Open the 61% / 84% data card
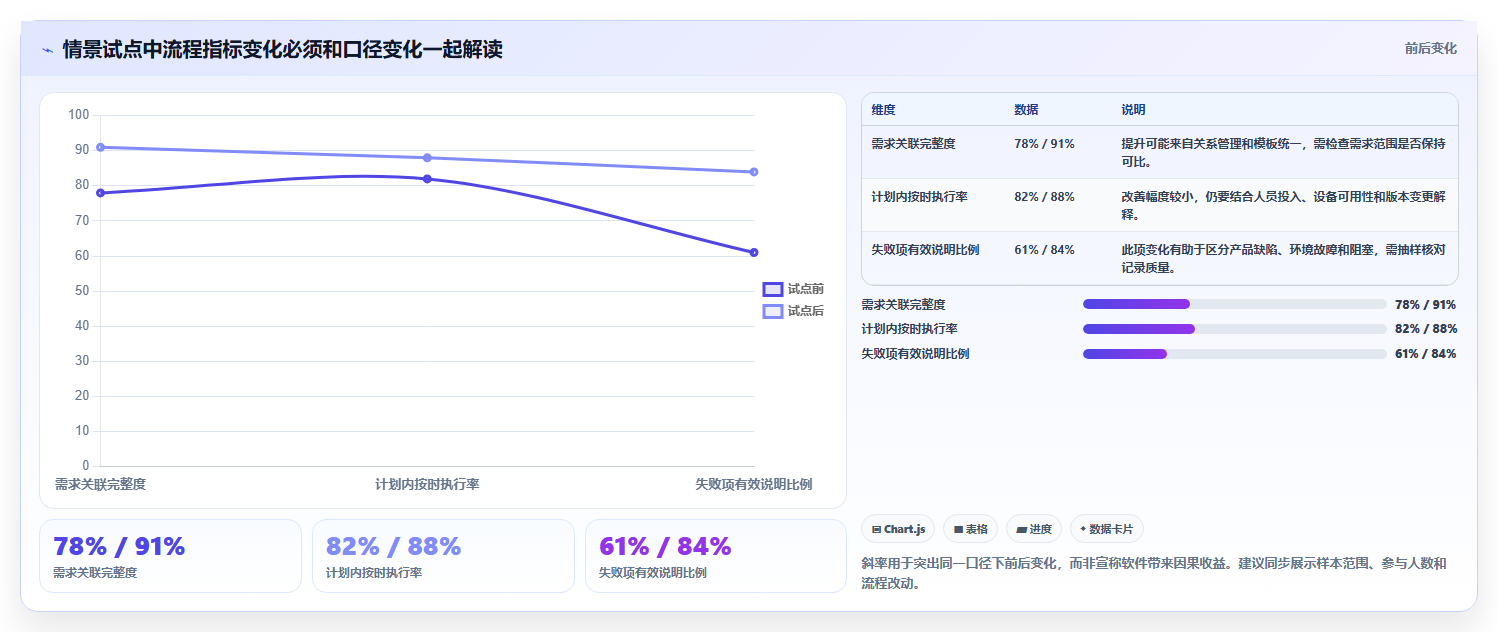1498x632 pixels. tap(716, 556)
